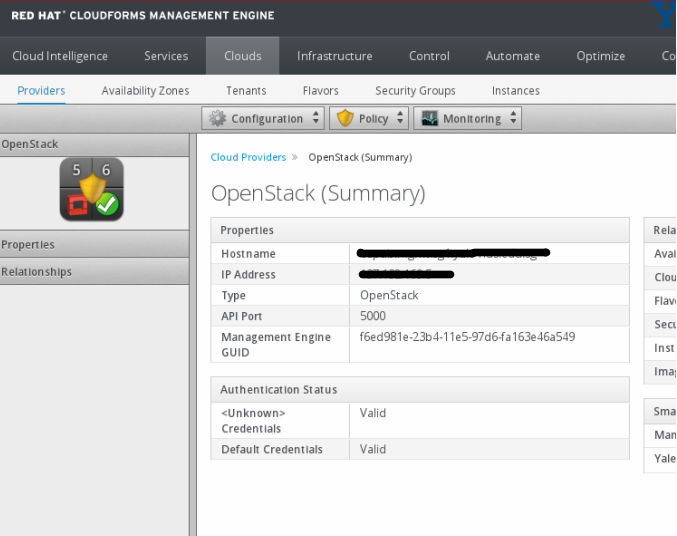
Task: Click the Policy shield icon
Action: (x=345, y=118)
